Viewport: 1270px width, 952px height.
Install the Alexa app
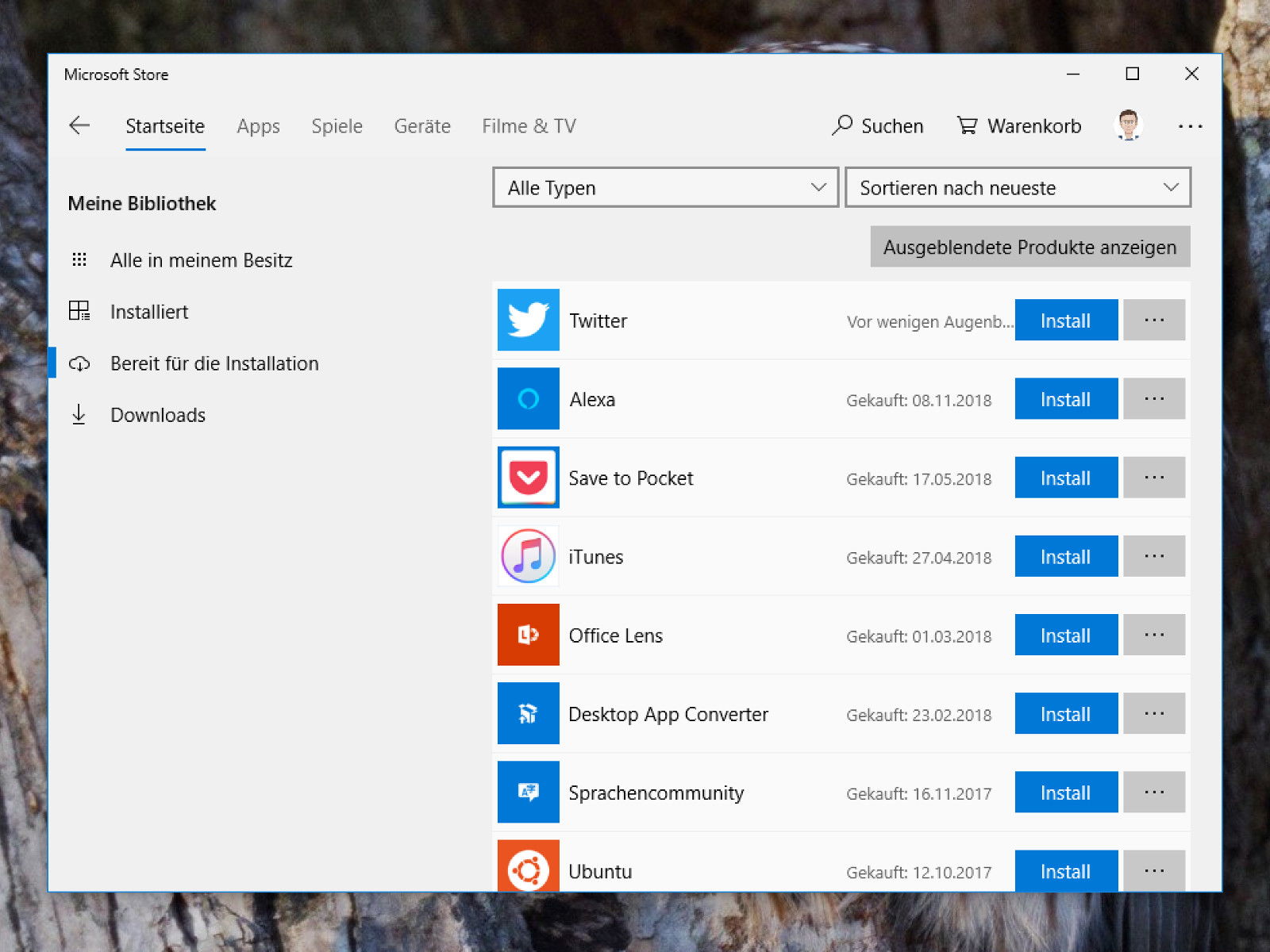(x=1066, y=398)
